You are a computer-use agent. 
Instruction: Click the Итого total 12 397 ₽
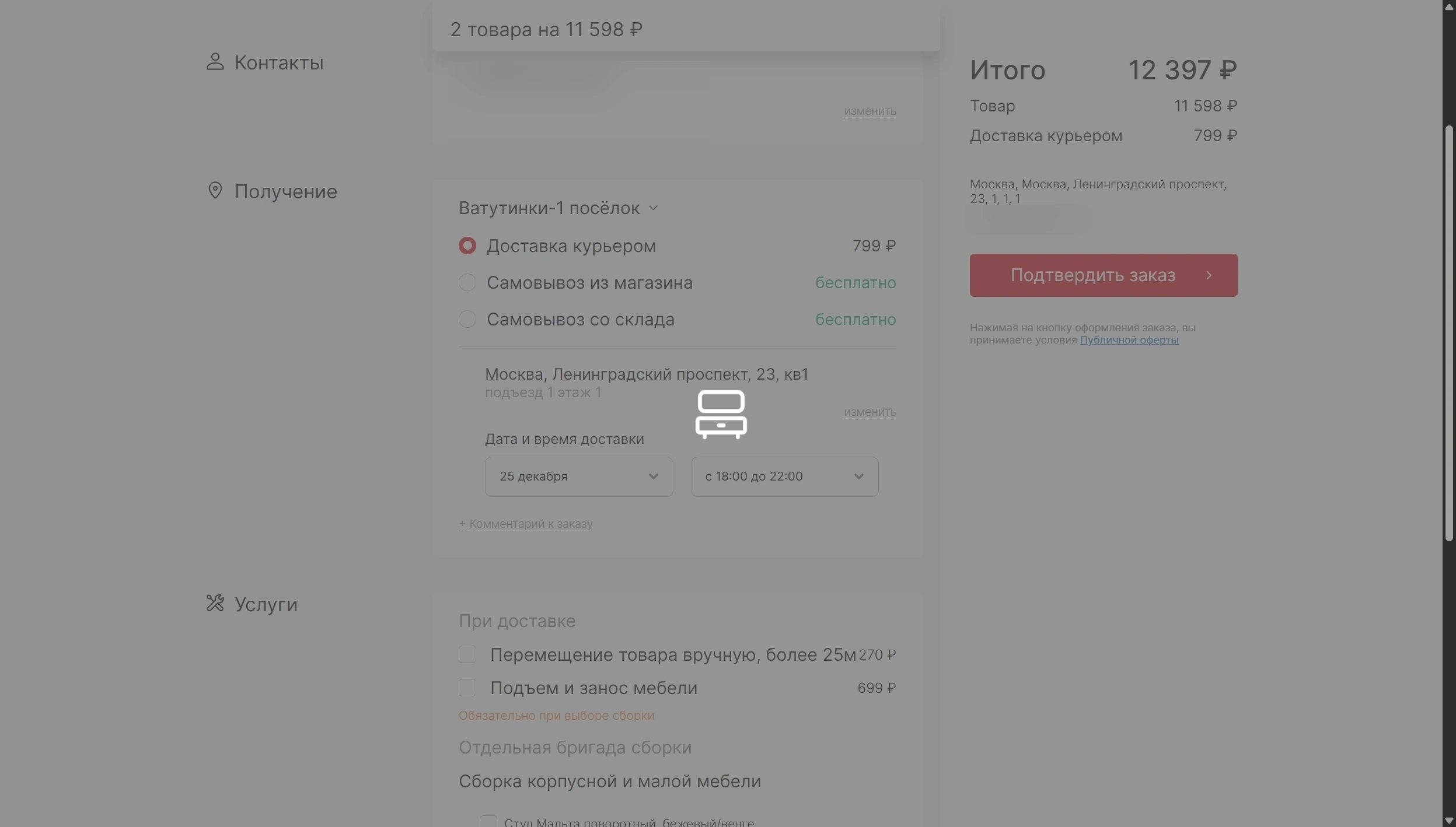[x=1103, y=70]
